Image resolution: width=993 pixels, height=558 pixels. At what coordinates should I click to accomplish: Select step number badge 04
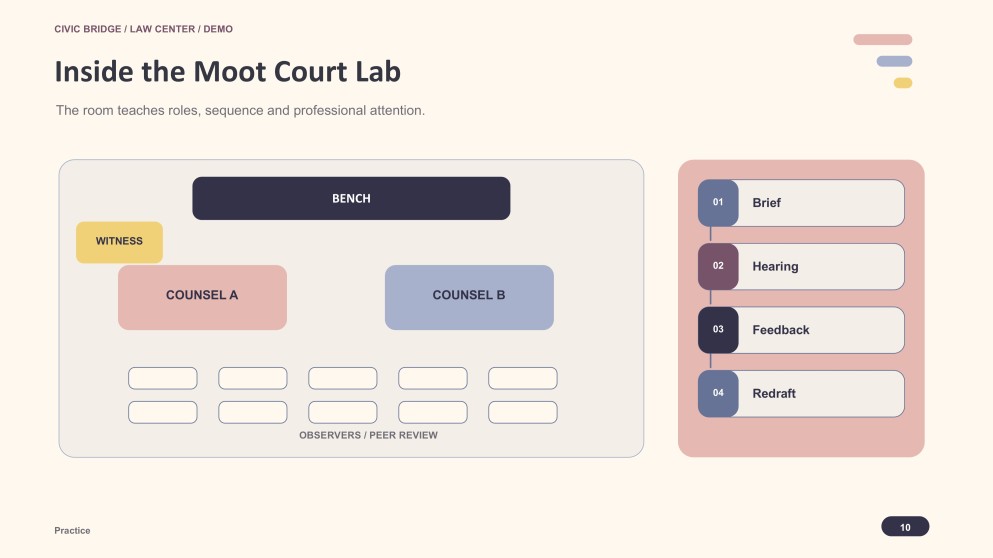point(718,393)
